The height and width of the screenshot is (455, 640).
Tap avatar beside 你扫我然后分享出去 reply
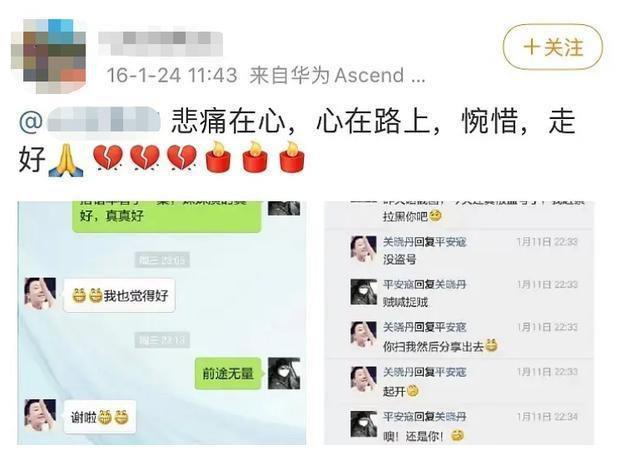click(363, 334)
